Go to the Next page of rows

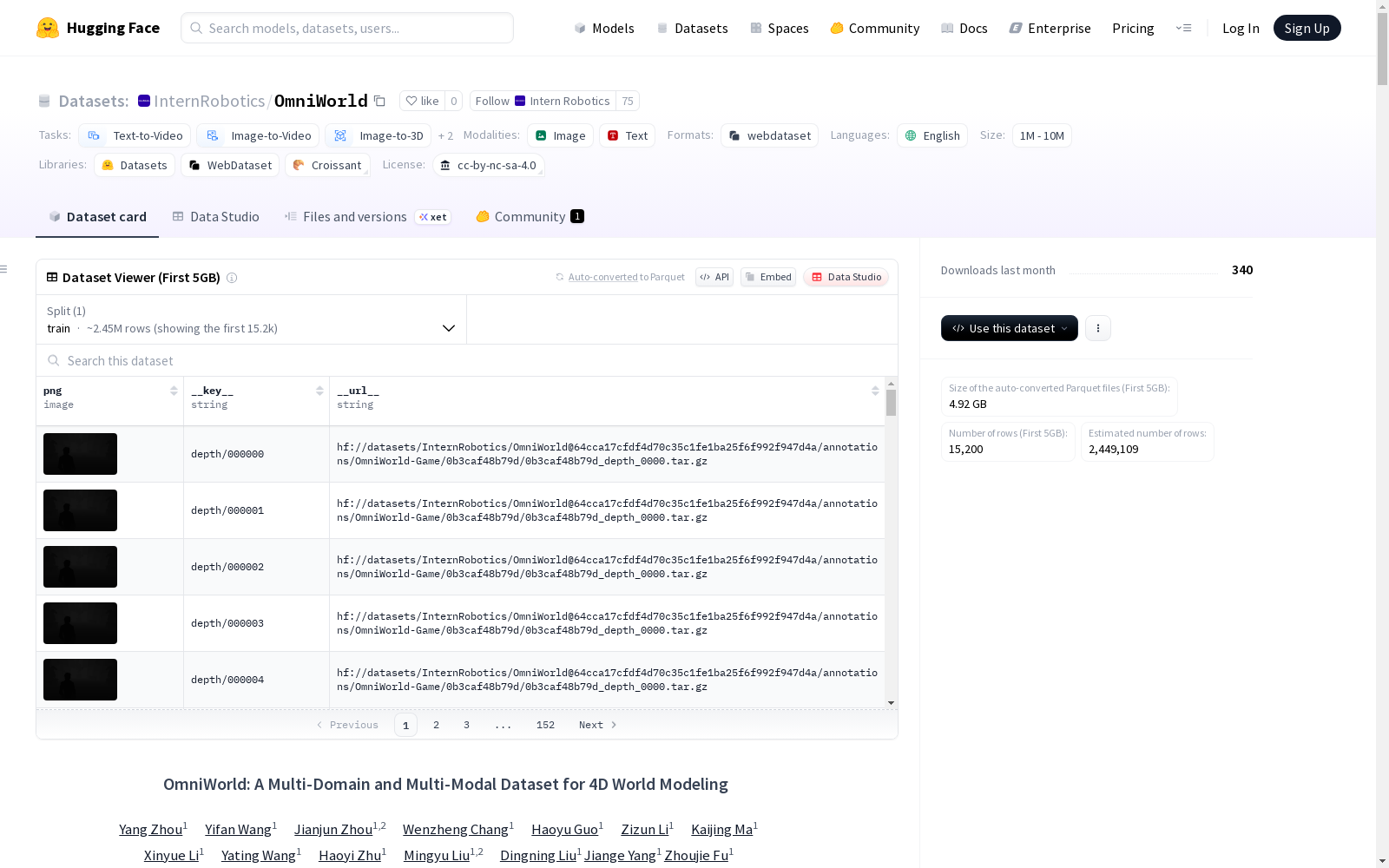(598, 725)
